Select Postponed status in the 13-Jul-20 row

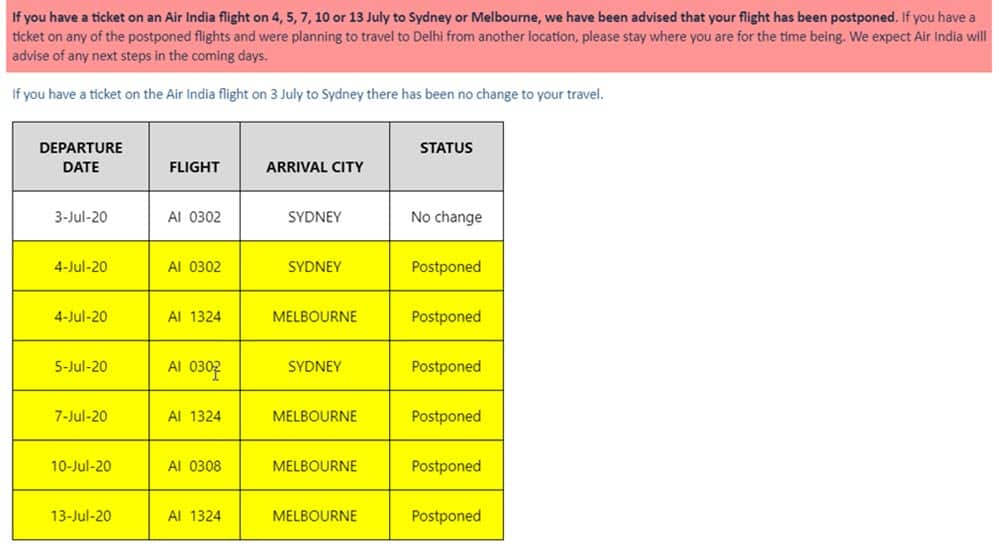click(x=446, y=516)
